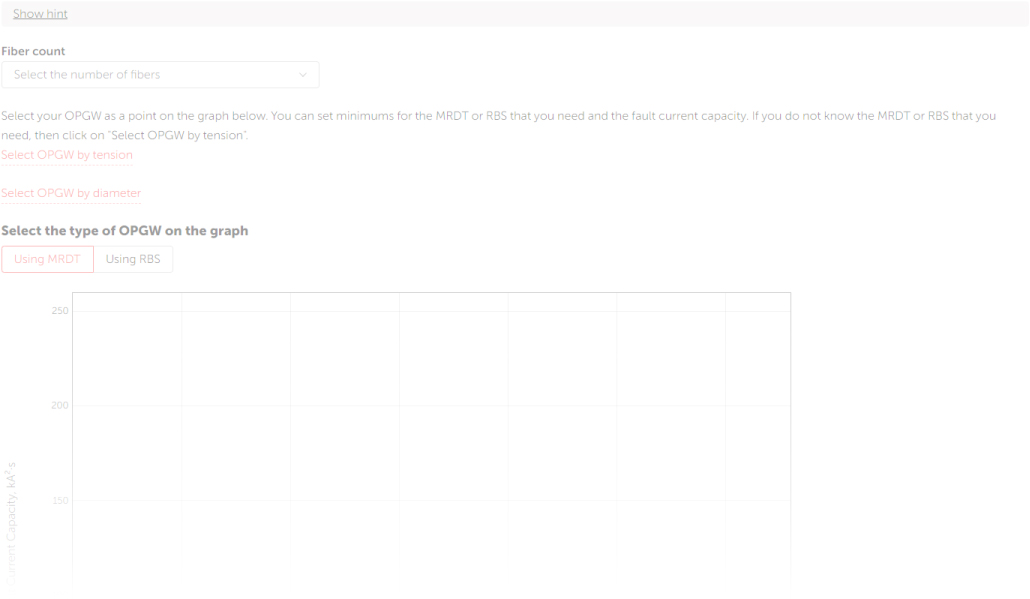Click 'Select the type of OPGW' heading
1030x599 pixels.
coord(125,231)
